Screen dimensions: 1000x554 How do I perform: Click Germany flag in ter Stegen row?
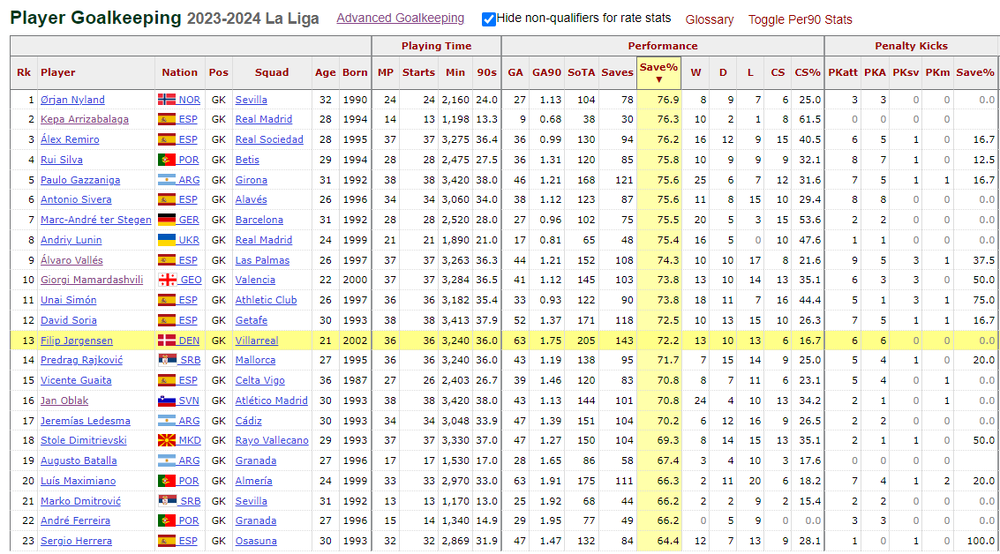tap(166, 220)
